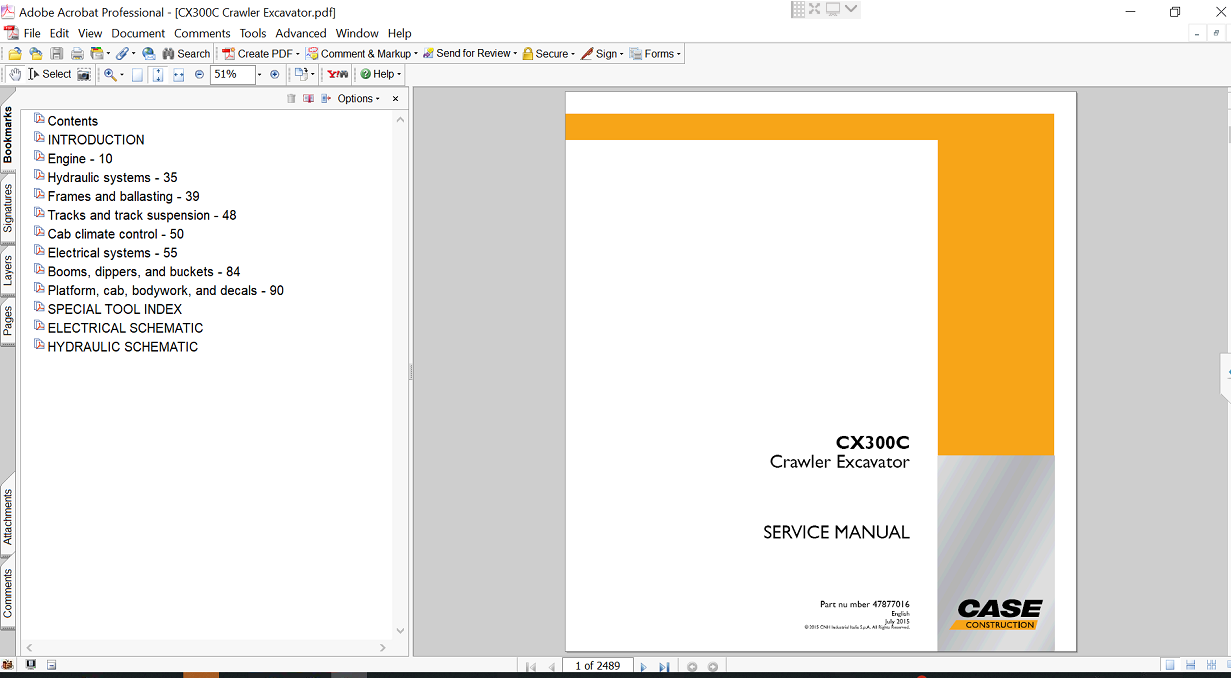Click the Search binoculars button
The image size is (1231, 678).
185,54
